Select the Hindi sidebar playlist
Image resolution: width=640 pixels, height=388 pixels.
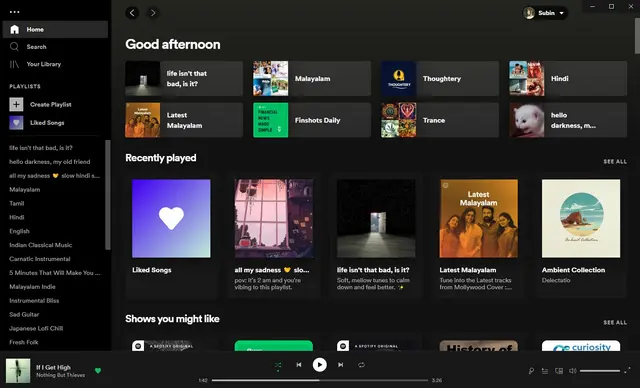(x=17, y=217)
